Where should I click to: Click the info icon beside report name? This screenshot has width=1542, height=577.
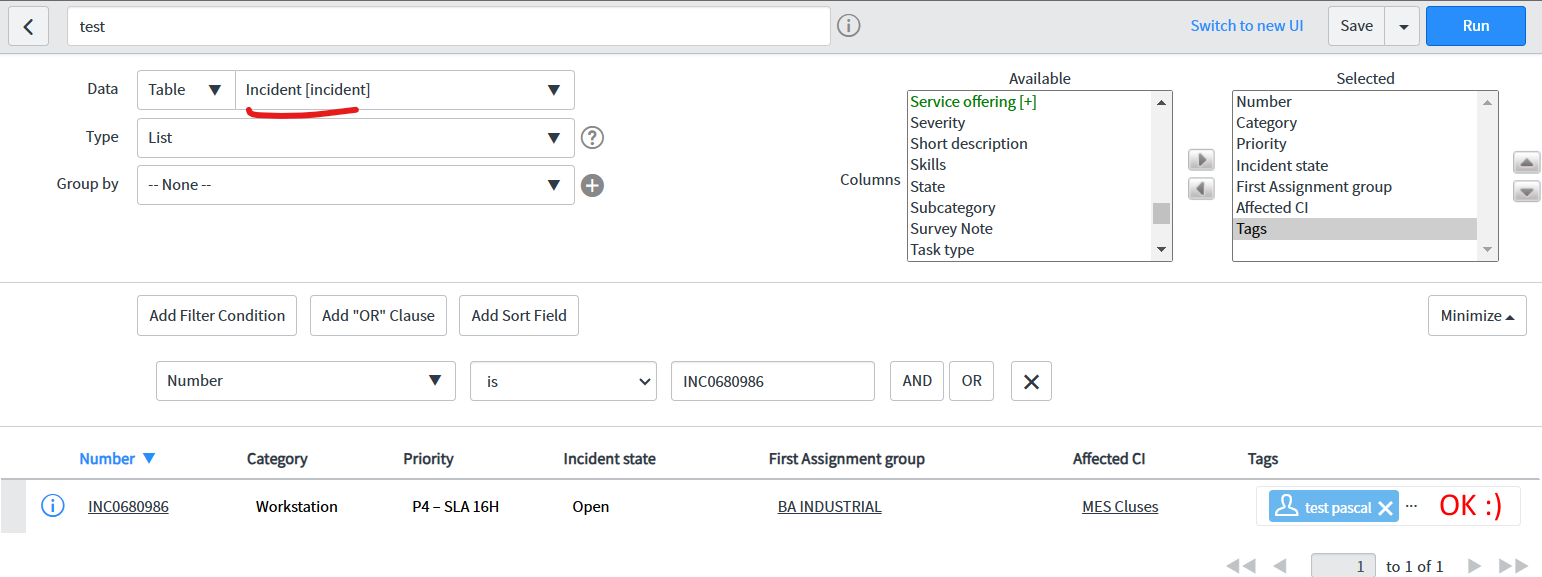[849, 26]
